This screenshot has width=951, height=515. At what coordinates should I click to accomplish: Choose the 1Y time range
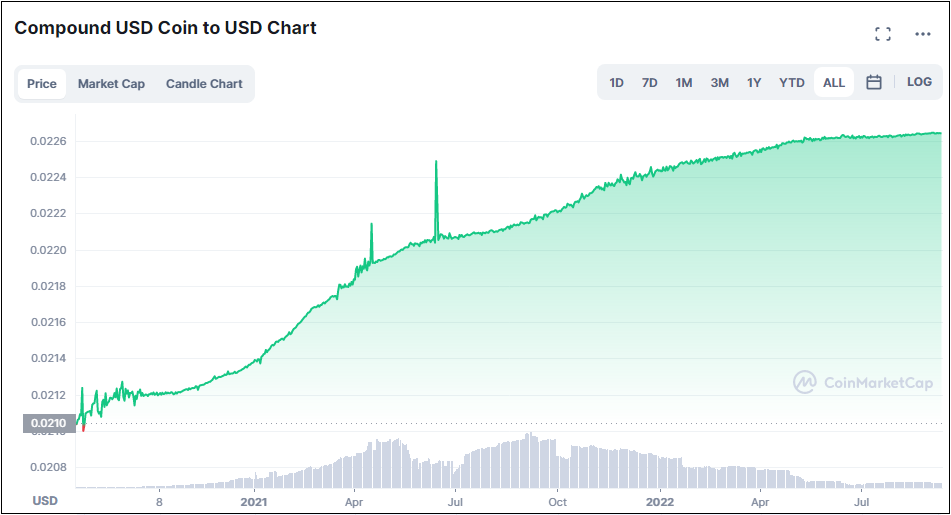[x=754, y=83]
